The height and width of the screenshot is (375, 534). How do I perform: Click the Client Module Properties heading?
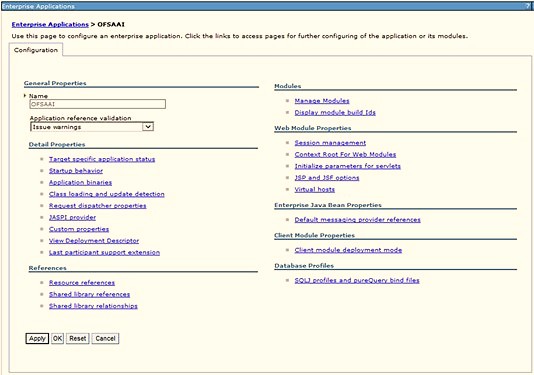(x=314, y=235)
